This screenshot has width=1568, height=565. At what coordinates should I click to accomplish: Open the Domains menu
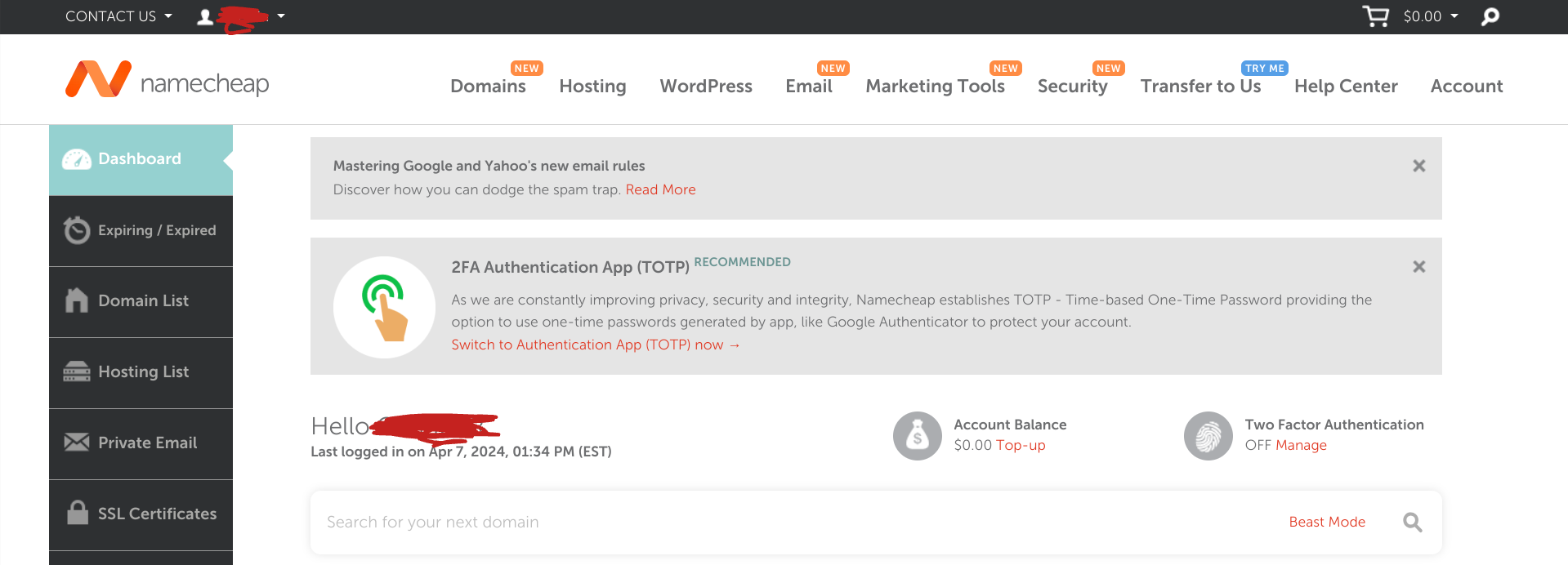pos(488,86)
